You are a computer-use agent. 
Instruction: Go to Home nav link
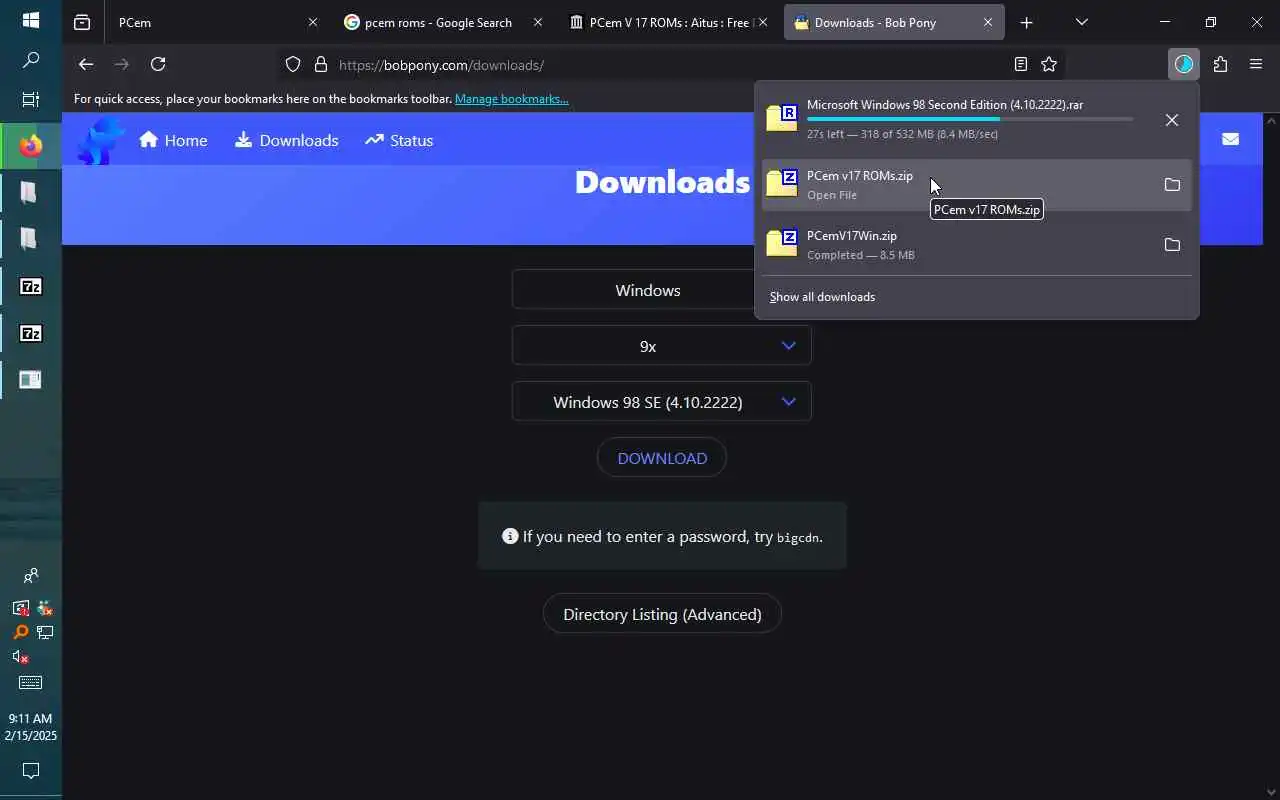tap(173, 140)
